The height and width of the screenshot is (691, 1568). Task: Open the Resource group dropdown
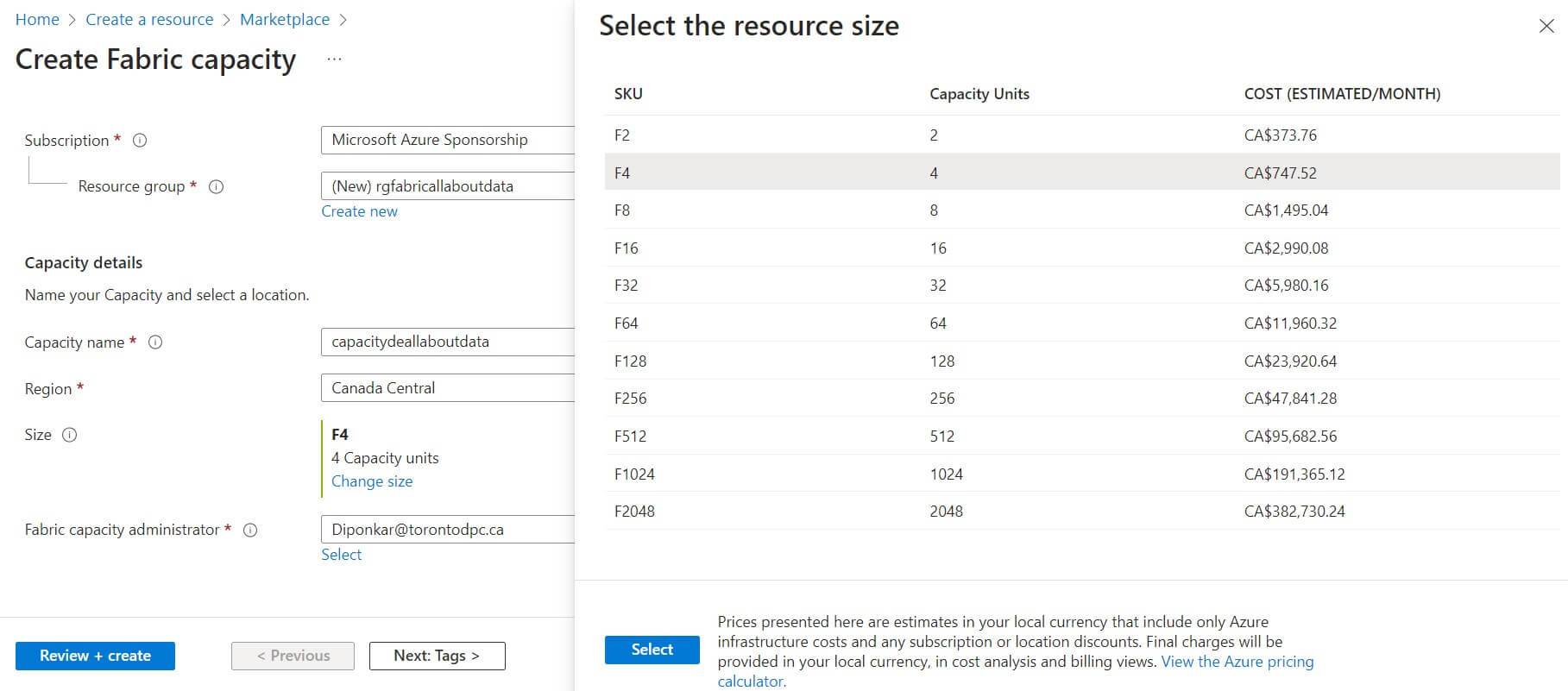pos(447,186)
